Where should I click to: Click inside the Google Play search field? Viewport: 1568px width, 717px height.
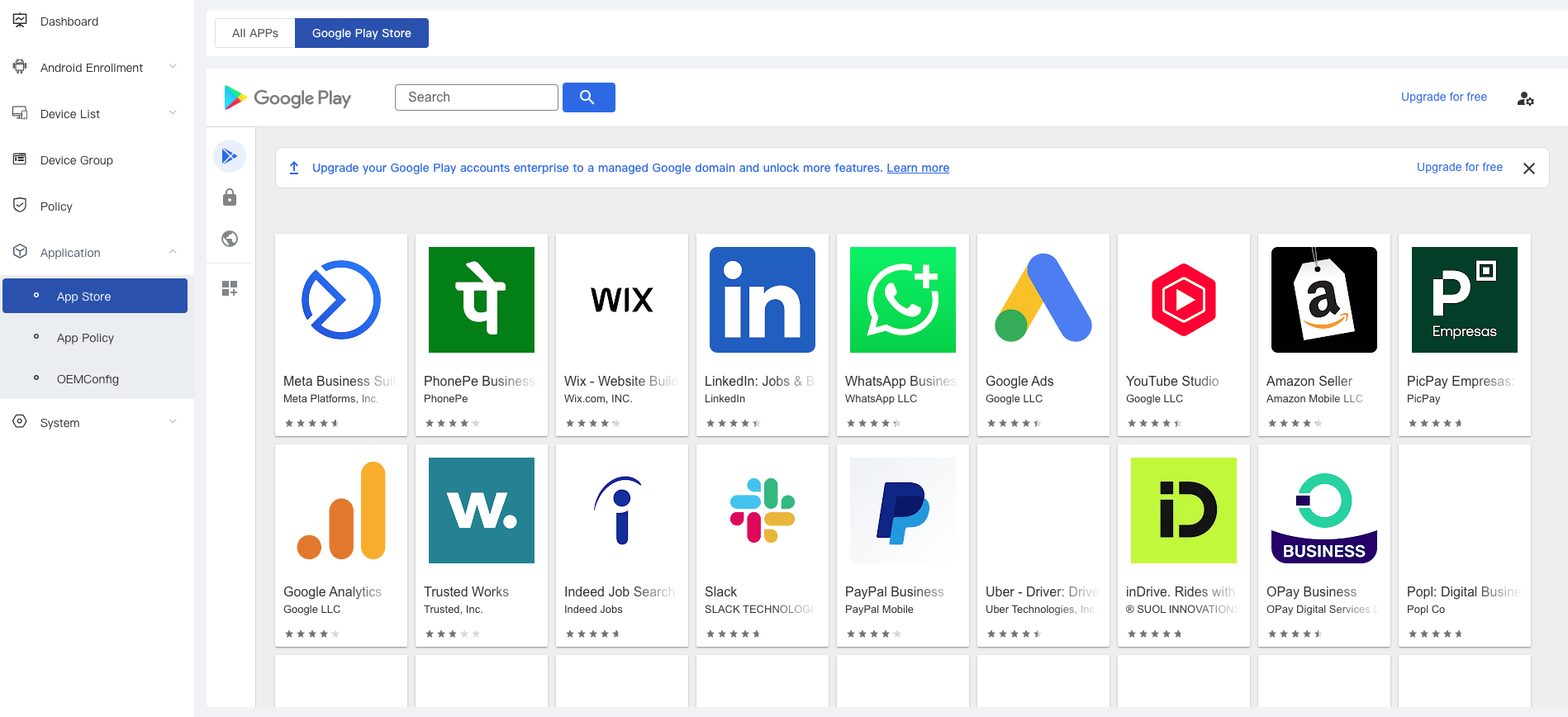(476, 97)
